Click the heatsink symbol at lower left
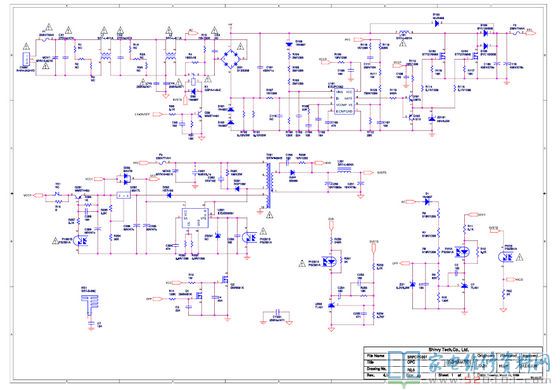 pos(90,305)
